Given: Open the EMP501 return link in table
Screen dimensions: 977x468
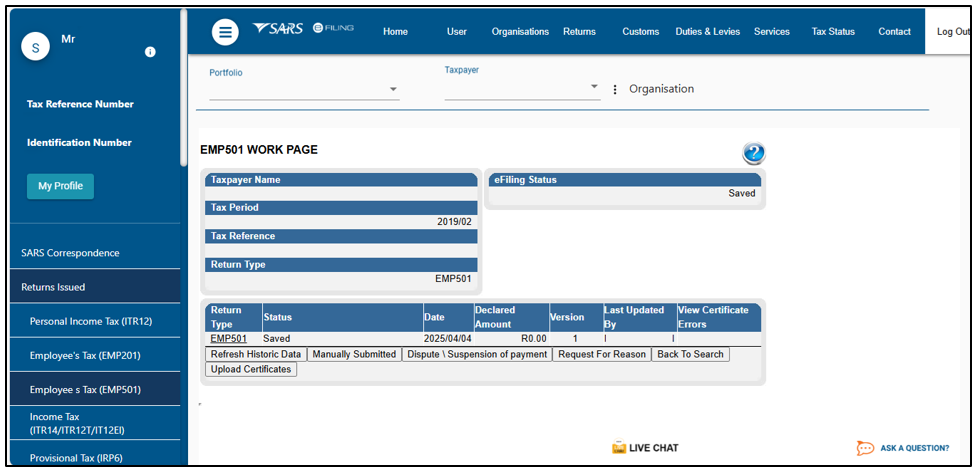Looking at the screenshot, I should pyautogui.click(x=229, y=339).
